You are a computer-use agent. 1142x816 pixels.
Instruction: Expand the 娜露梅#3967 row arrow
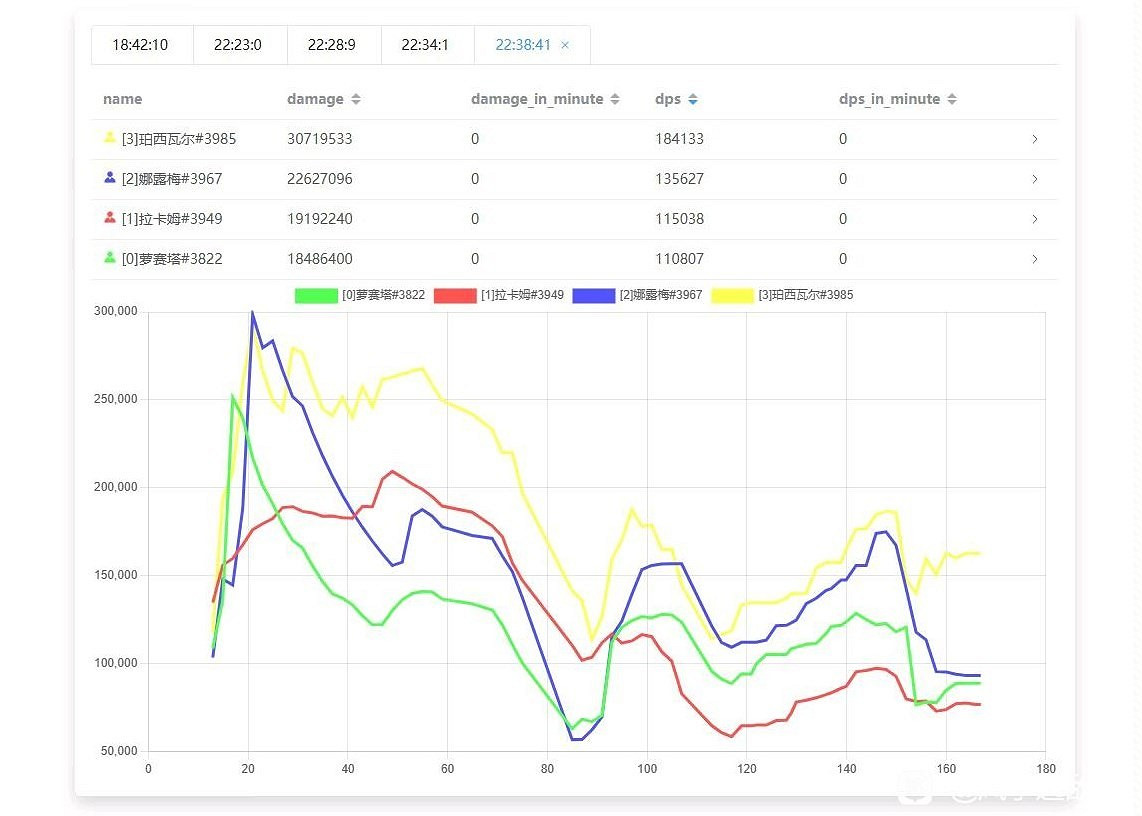click(1035, 179)
